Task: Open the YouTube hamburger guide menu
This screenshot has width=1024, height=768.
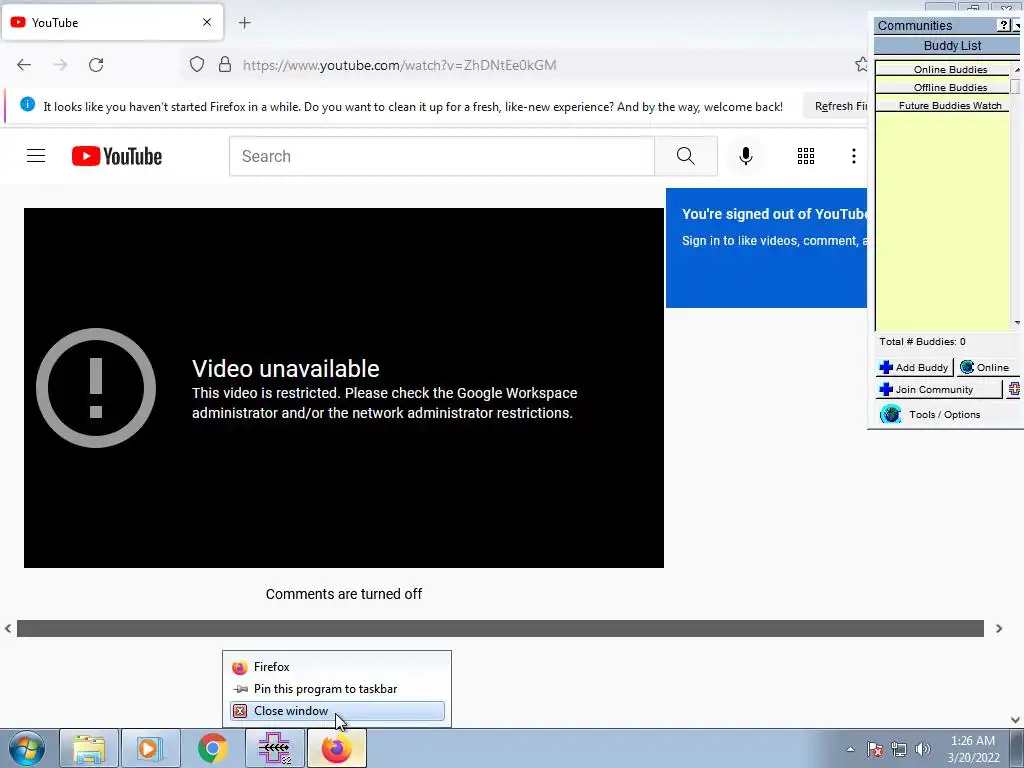Action: click(x=36, y=156)
